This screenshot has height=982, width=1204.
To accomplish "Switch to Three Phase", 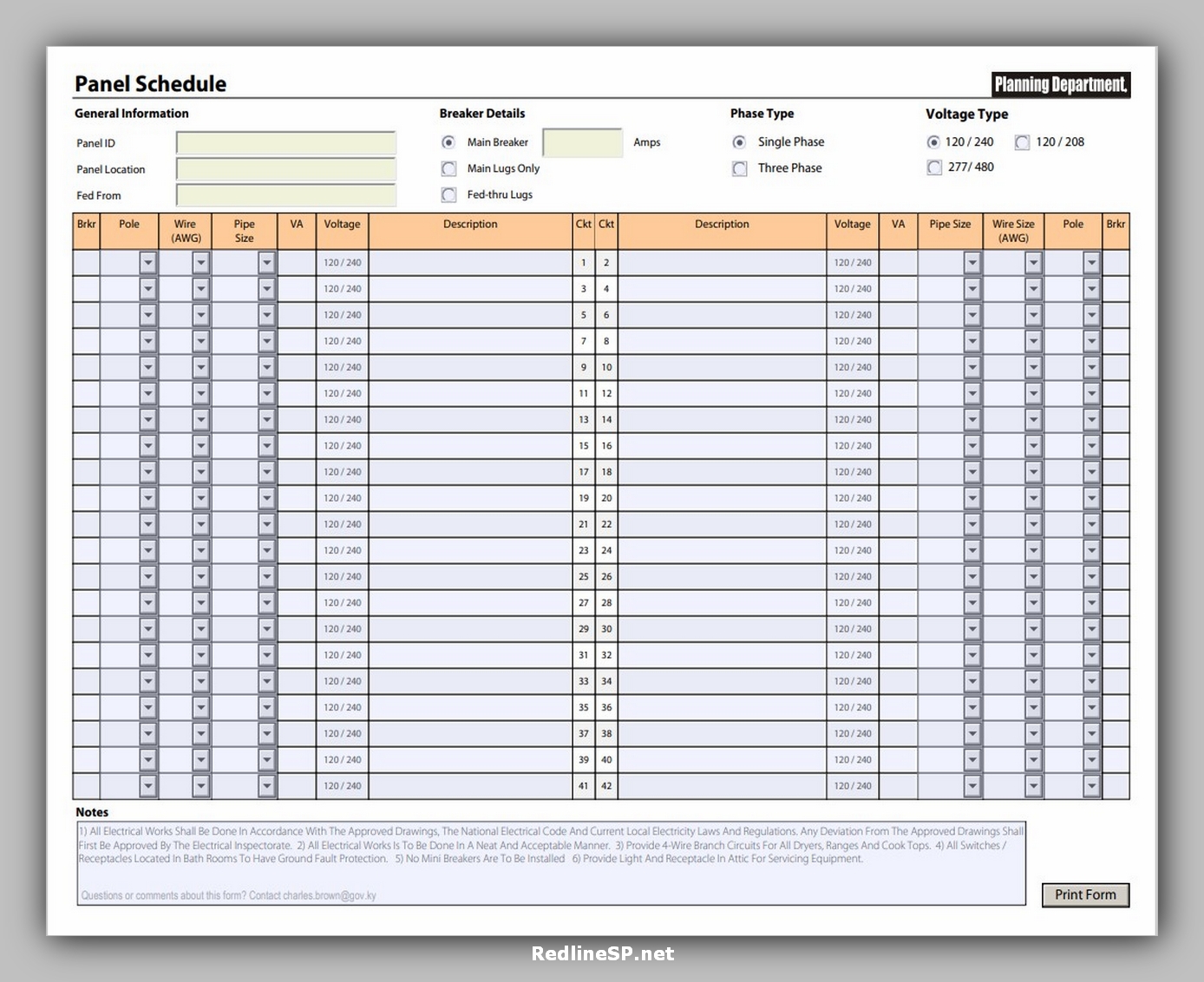I will click(739, 167).
